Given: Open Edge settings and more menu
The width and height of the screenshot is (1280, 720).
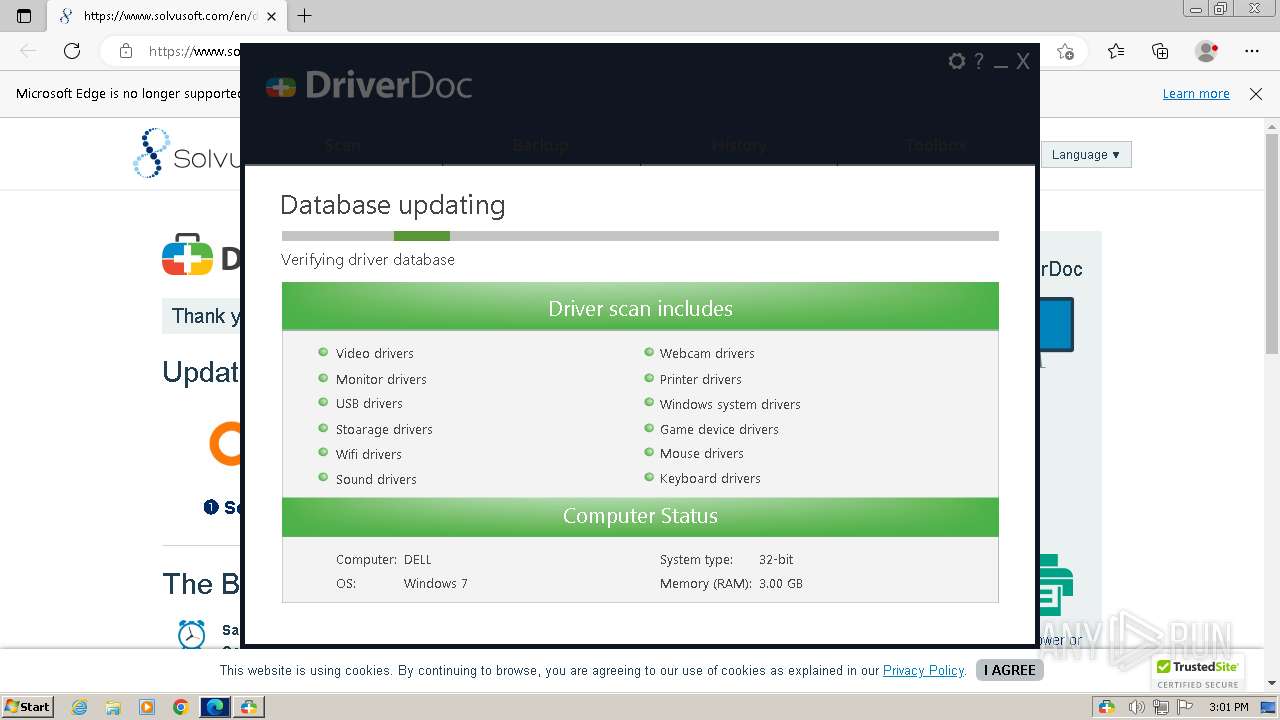Looking at the screenshot, I should [x=1252, y=51].
